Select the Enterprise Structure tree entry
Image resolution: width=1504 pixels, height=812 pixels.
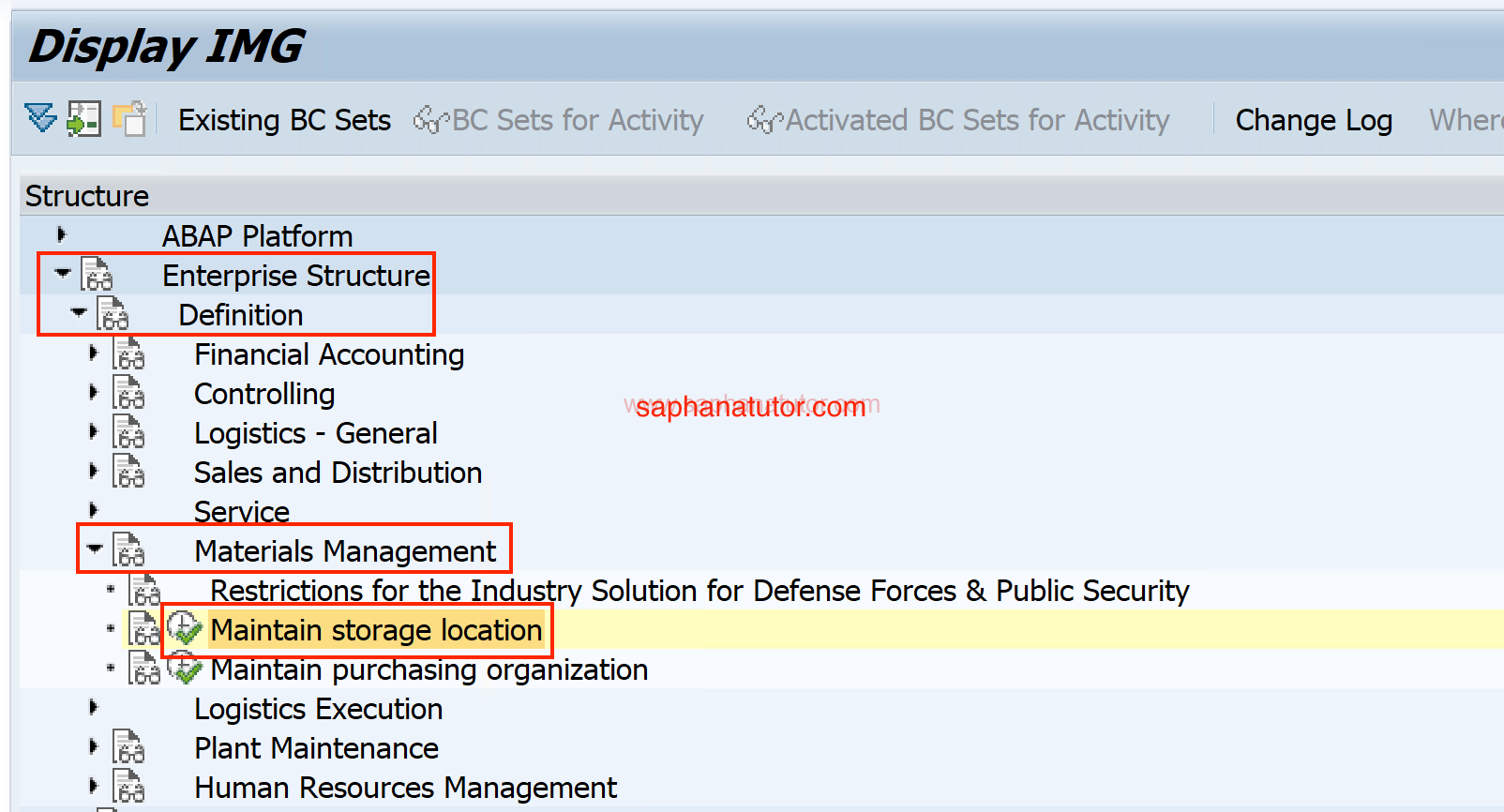295,276
